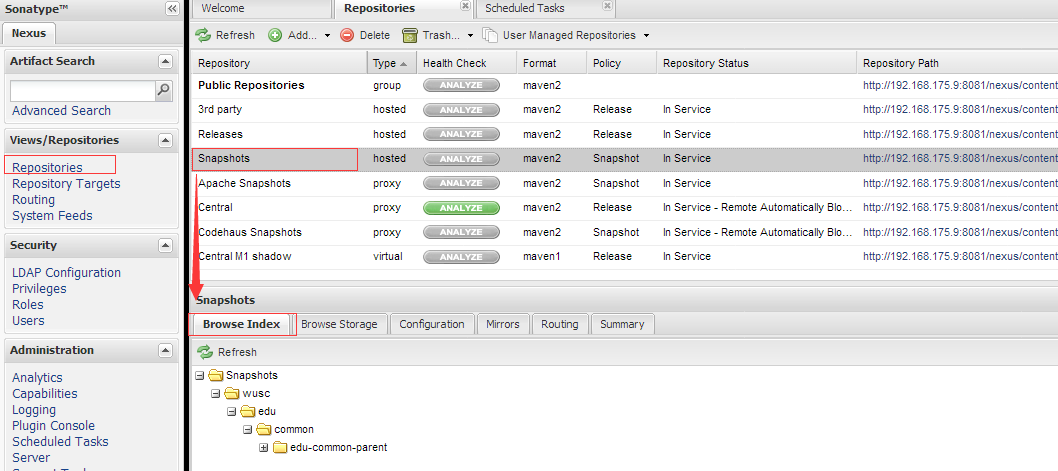Open the Summary tab
1058x471 pixels.
pos(622,324)
